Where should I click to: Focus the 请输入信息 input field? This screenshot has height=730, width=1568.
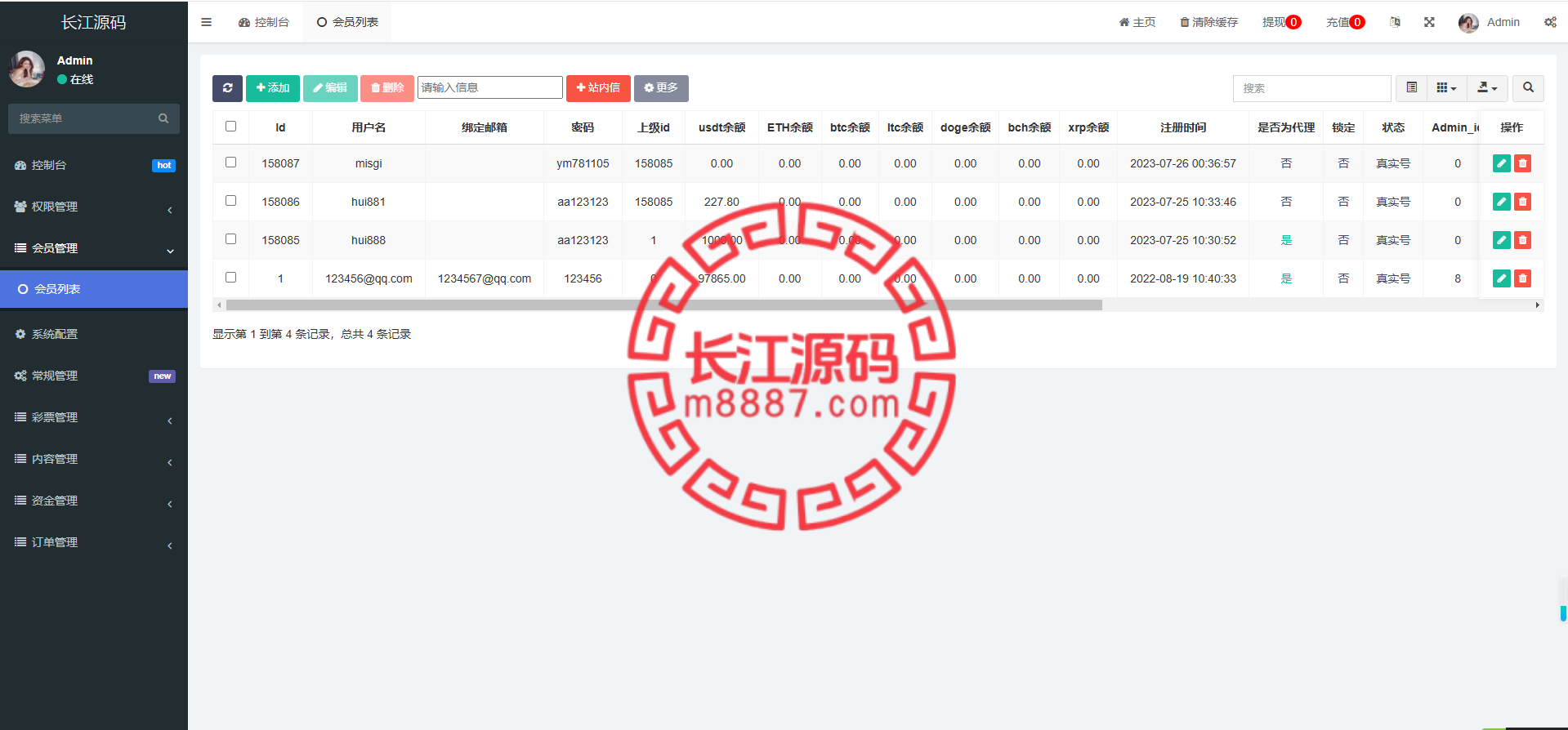[490, 87]
